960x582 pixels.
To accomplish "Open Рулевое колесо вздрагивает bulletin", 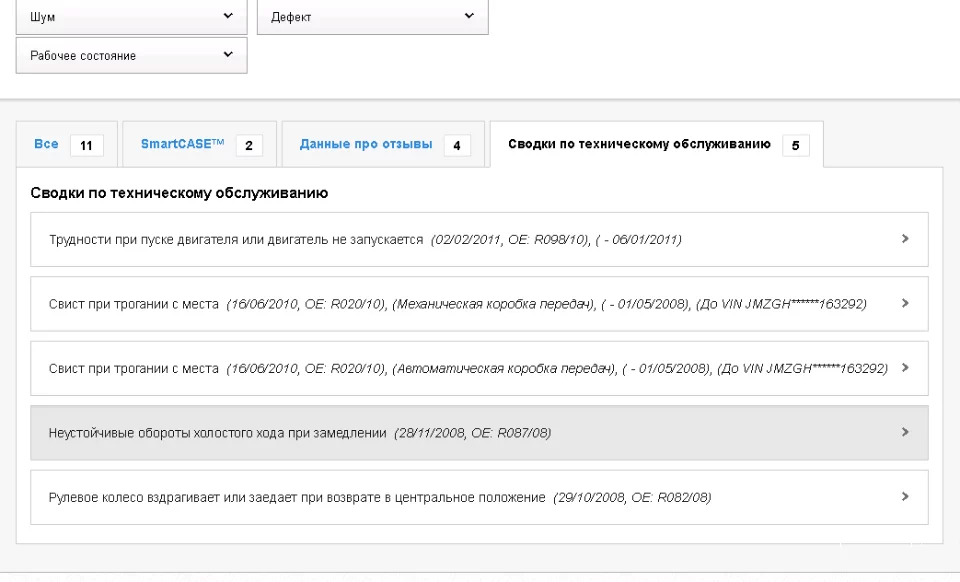I will coord(297,497).
